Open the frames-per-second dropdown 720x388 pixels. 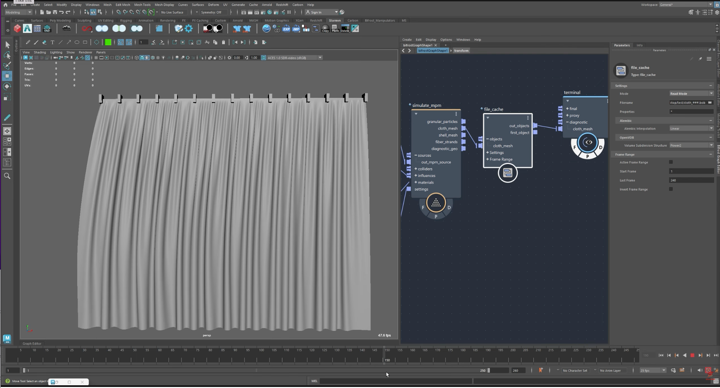[652, 370]
